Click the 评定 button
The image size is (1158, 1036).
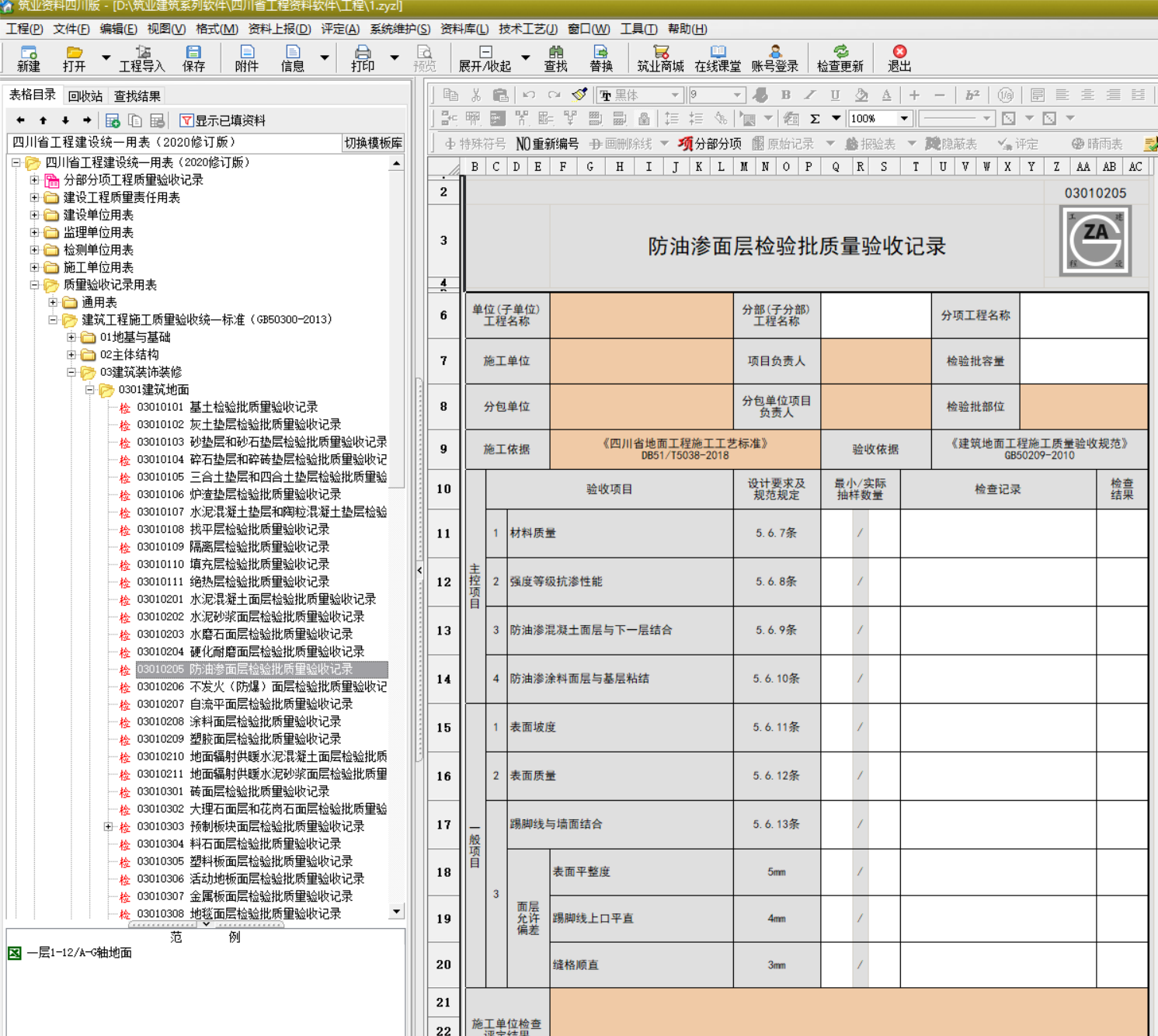coord(1018,144)
